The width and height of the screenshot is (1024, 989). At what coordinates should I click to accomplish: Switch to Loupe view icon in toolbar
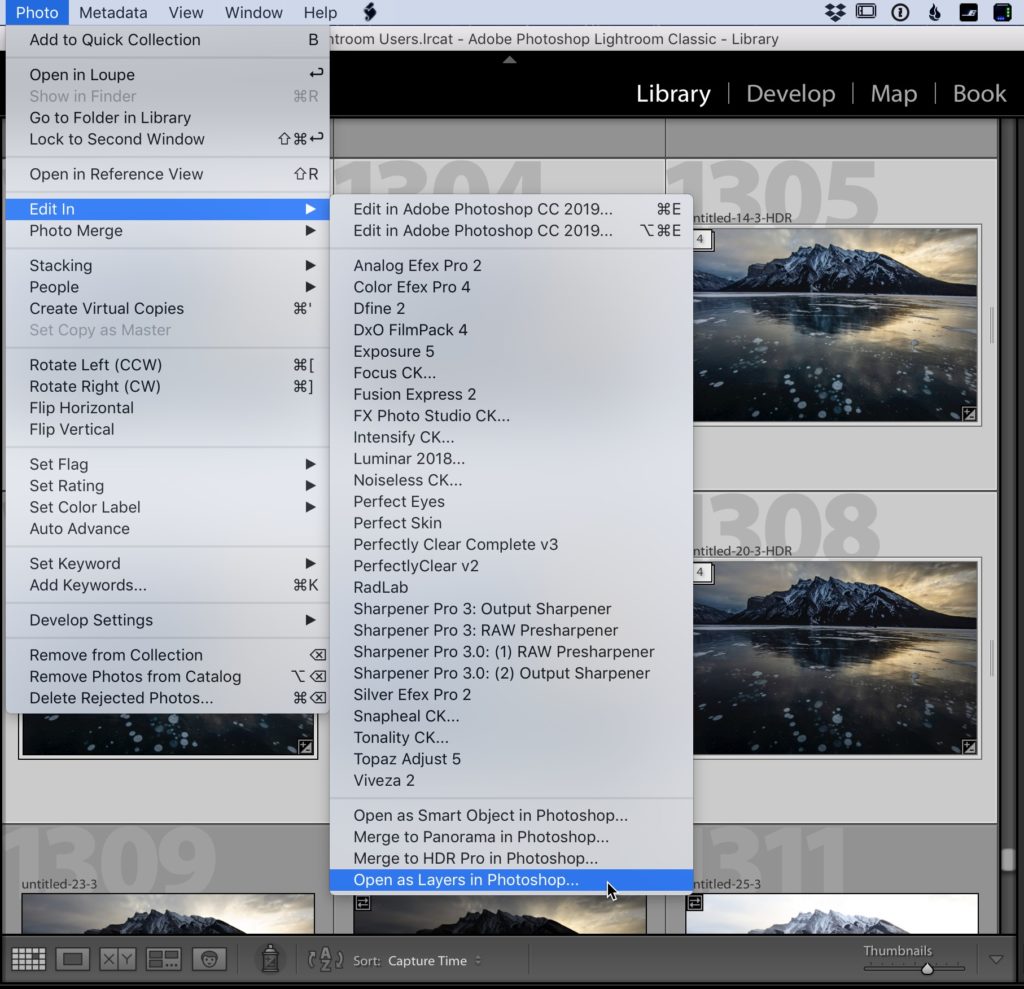coord(72,959)
